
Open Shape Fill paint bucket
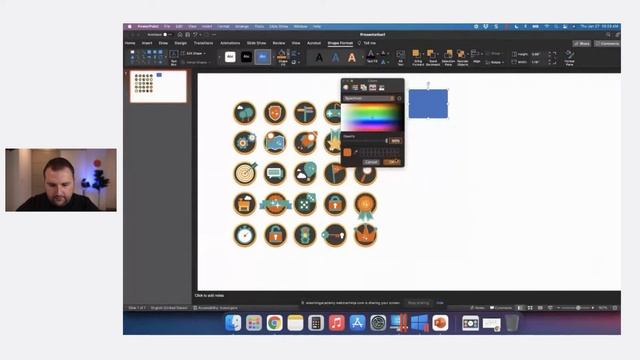tap(282, 55)
